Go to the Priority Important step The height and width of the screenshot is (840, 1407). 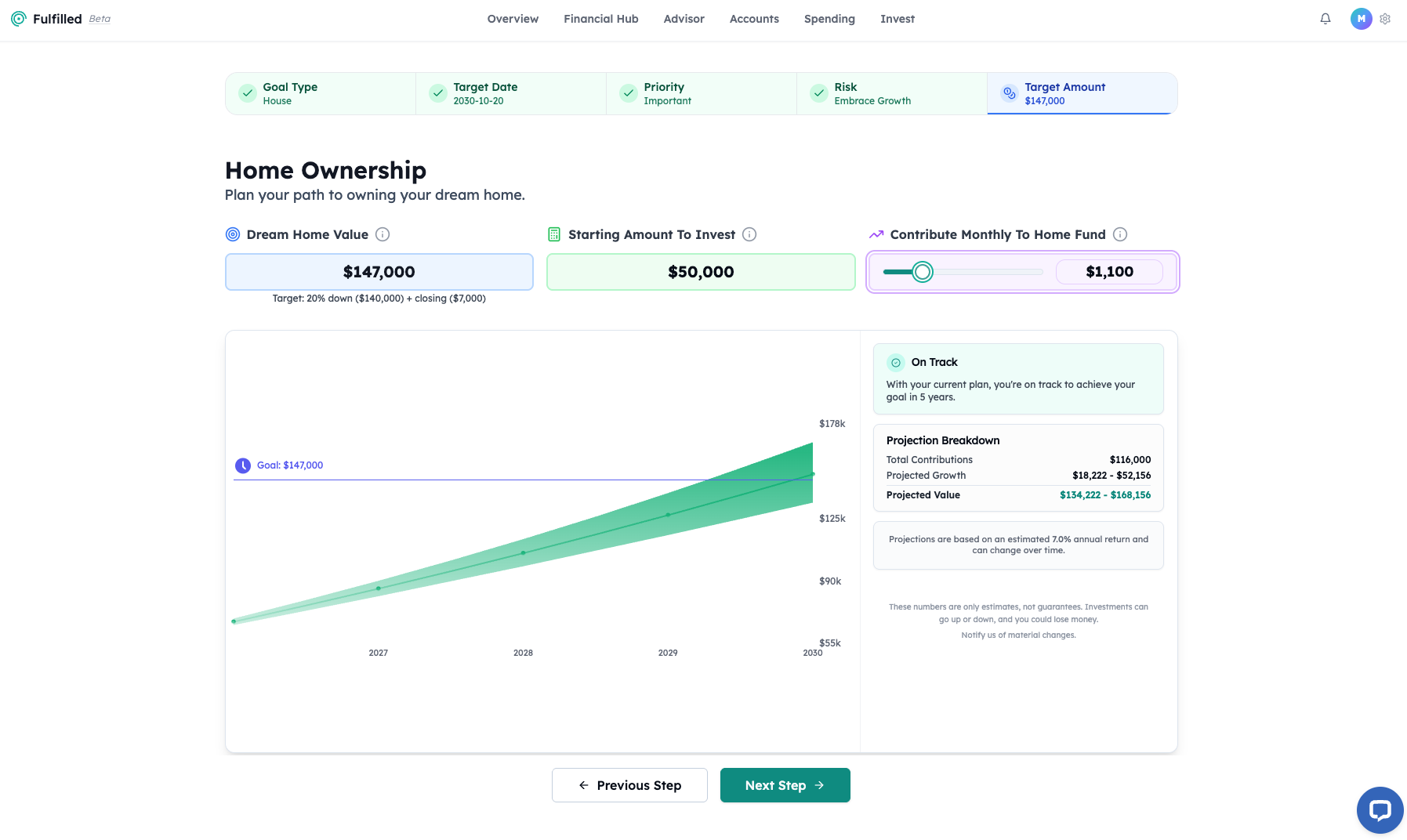(x=701, y=94)
